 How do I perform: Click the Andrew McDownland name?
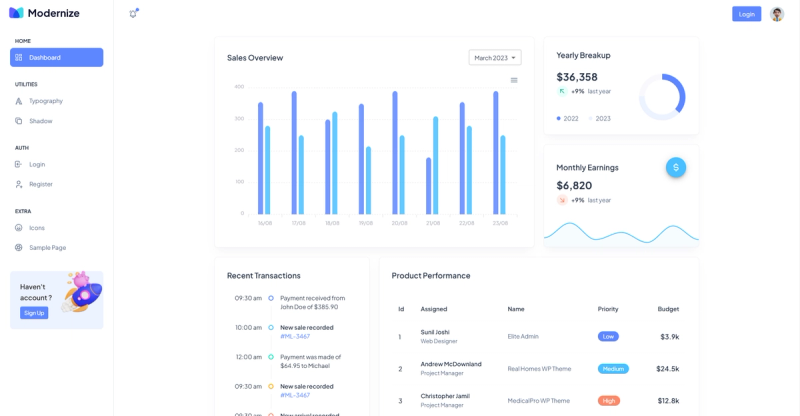pos(451,364)
